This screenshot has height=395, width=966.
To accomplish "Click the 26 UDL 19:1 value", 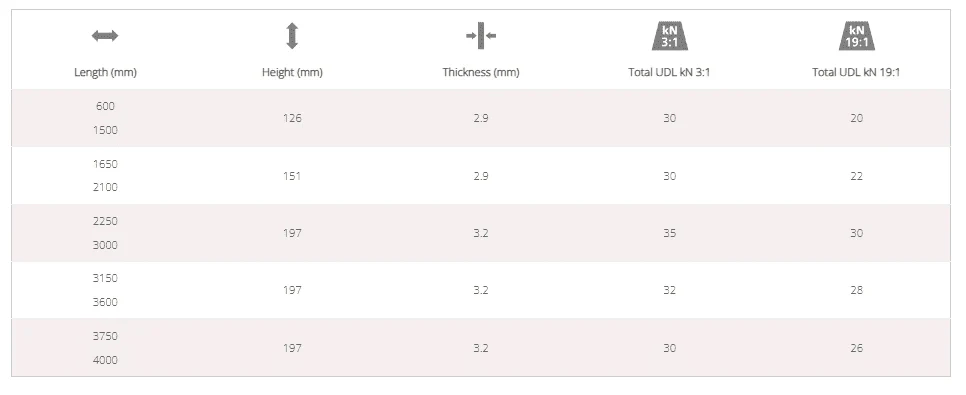I will 856,348.
